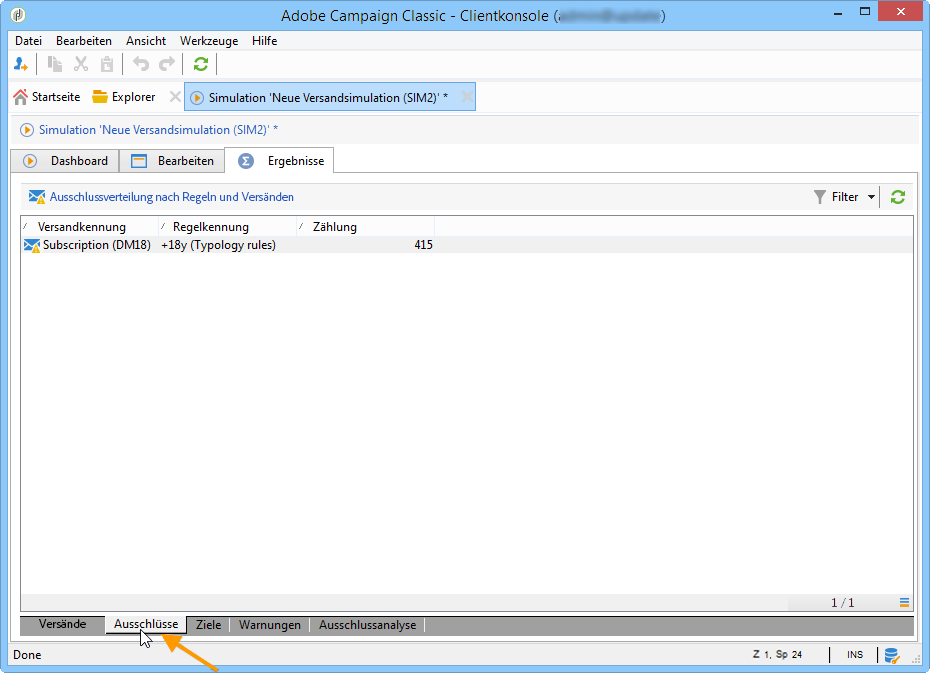Click the envelope icon beside Subscription (DM18)
950x693 pixels.
coord(32,245)
